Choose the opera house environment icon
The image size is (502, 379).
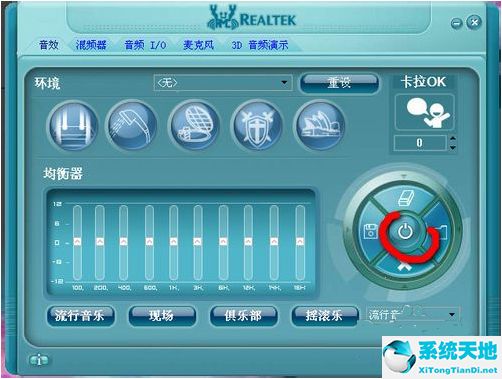point(320,126)
